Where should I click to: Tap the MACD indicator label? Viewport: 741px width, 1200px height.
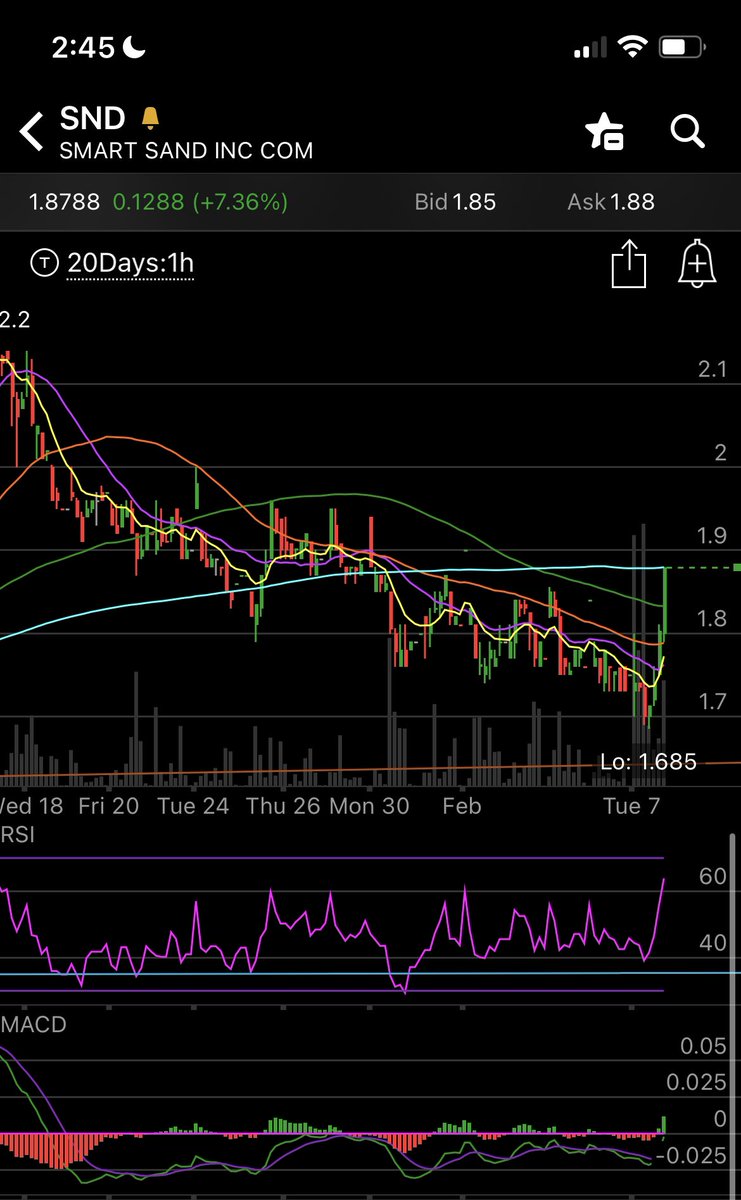click(33, 1026)
